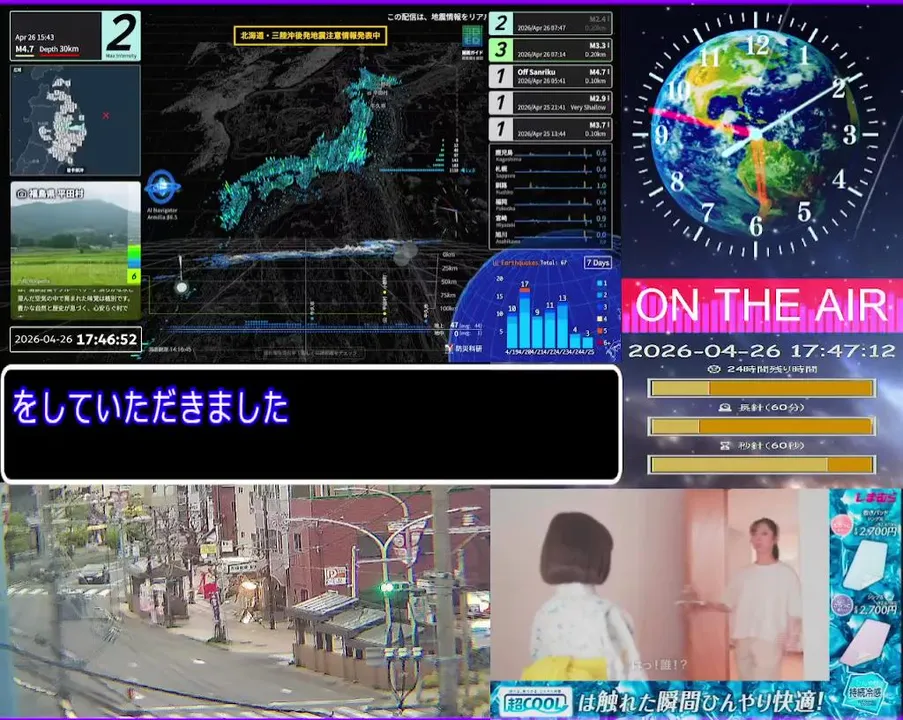
Task: Click the tallest bar labeled 17 in chart
Action: [x=525, y=318]
